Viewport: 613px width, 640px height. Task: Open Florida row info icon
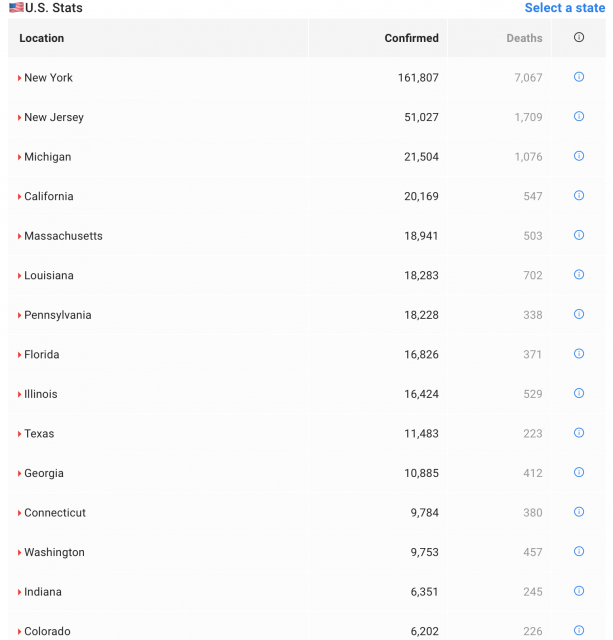[579, 354]
